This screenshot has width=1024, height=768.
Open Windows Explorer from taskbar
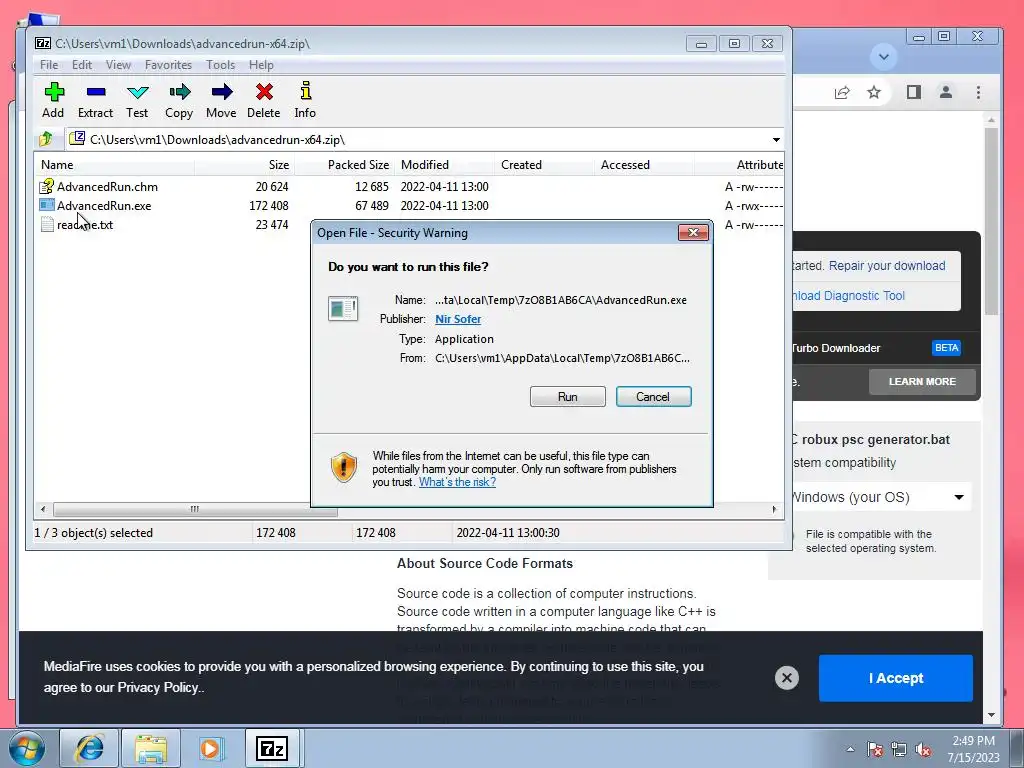pos(151,748)
